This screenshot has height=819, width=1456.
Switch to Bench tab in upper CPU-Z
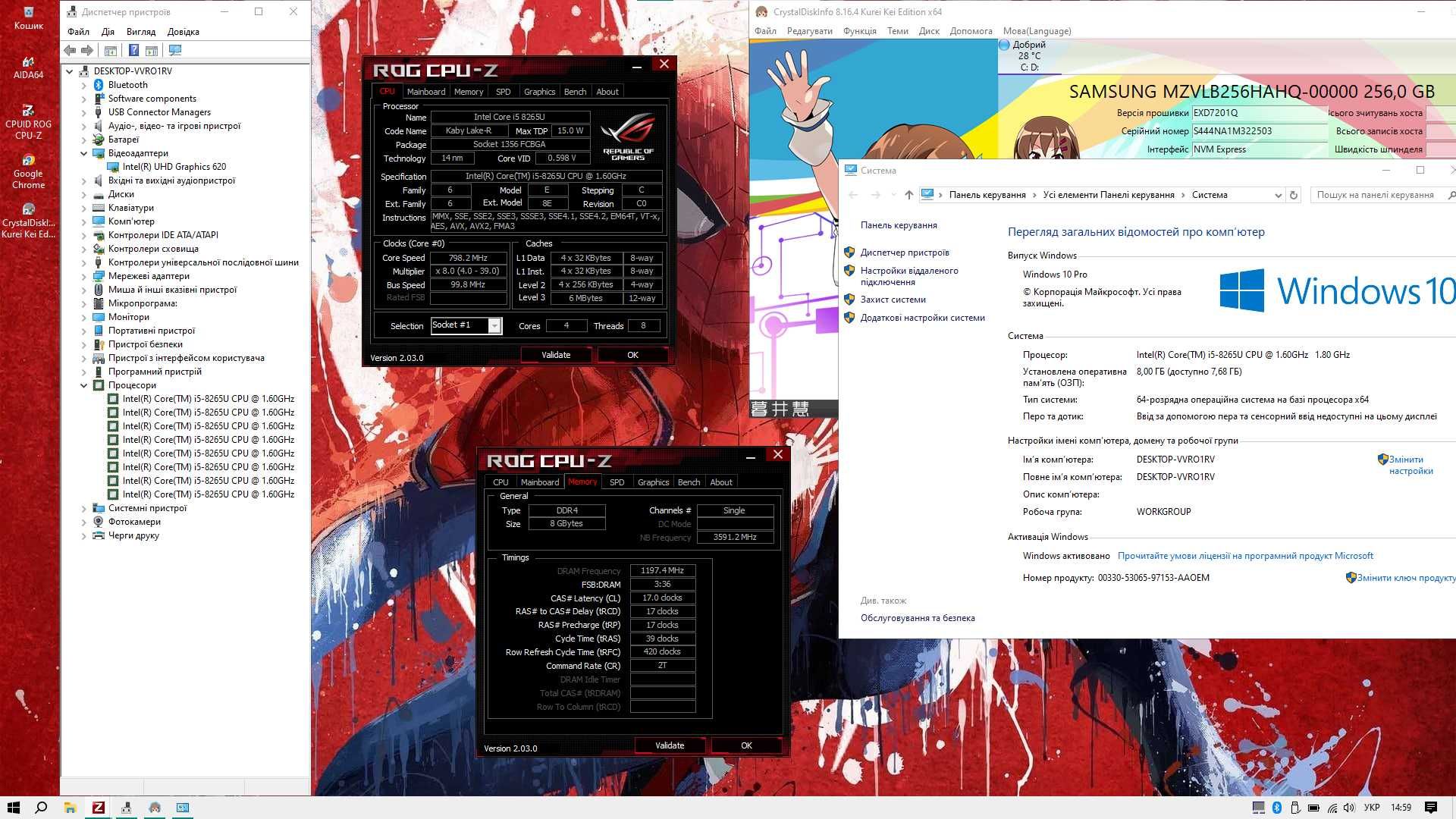point(575,92)
